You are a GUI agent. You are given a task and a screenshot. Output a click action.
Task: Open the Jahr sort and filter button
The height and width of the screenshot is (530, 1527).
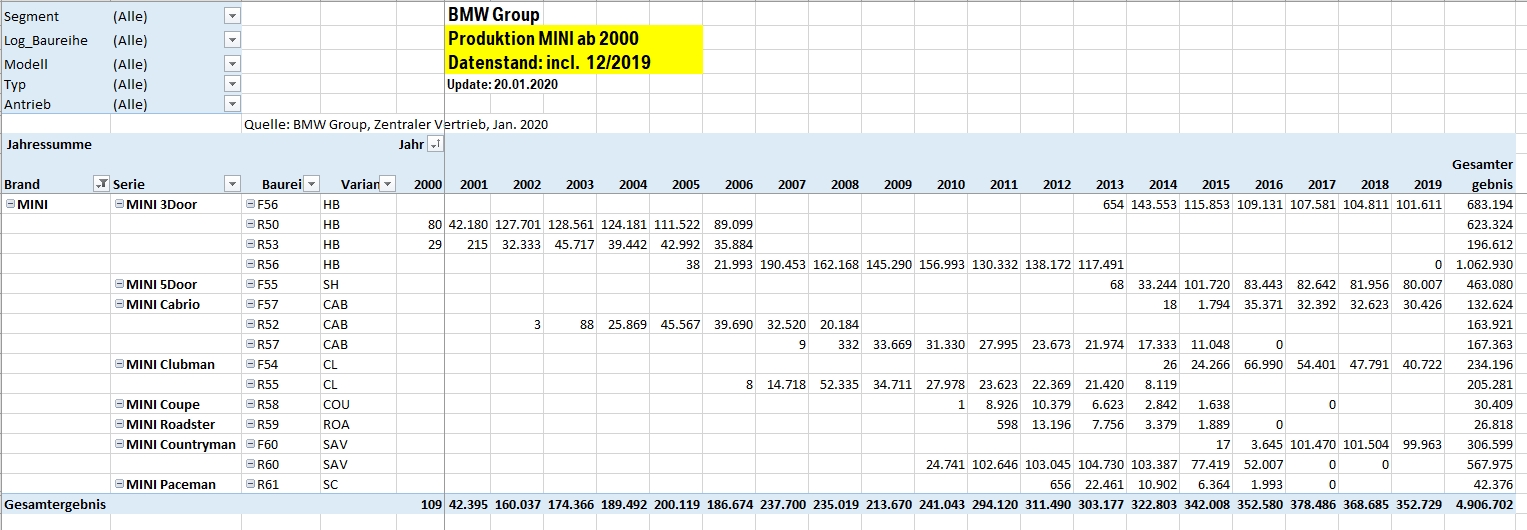coord(434,145)
